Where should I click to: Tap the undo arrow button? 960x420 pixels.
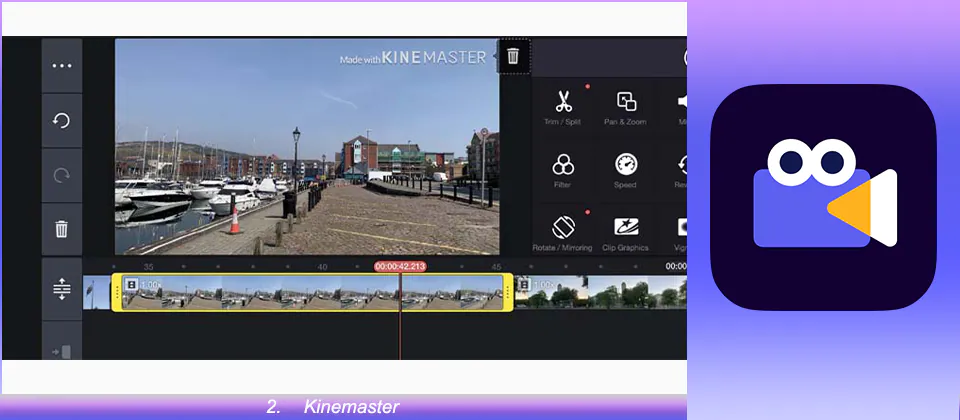pos(62,121)
